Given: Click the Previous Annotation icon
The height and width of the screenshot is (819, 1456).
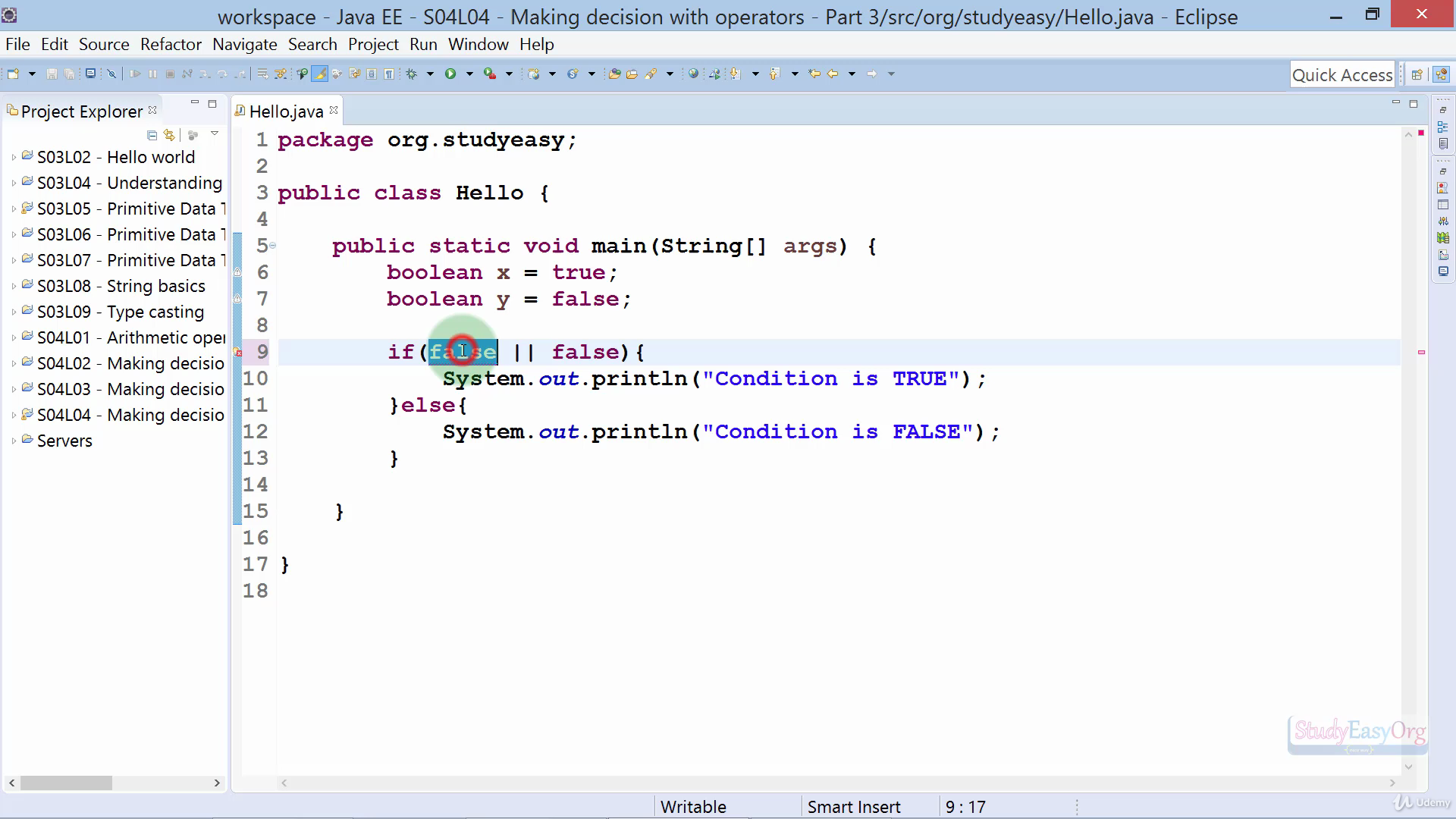Looking at the screenshot, I should click(774, 74).
